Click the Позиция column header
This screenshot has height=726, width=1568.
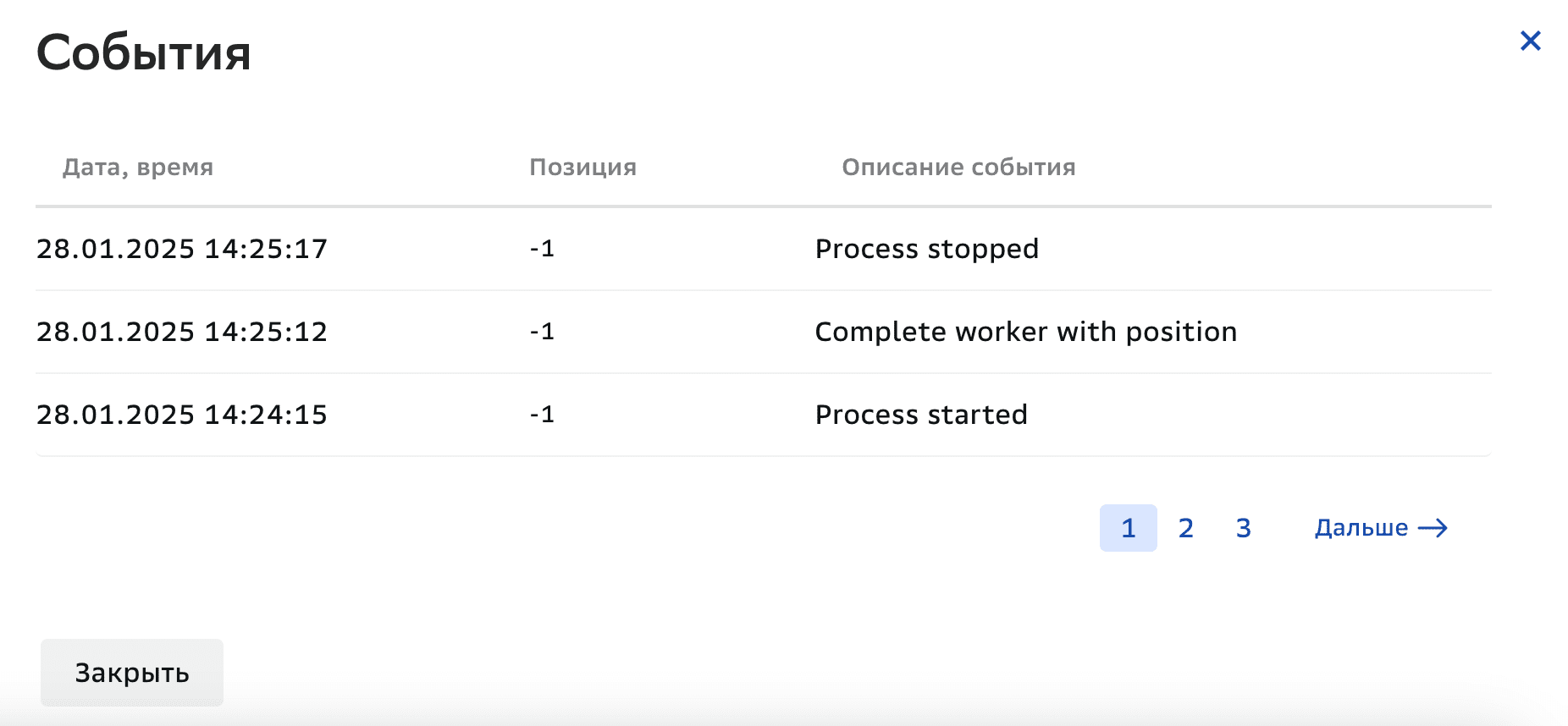point(582,167)
